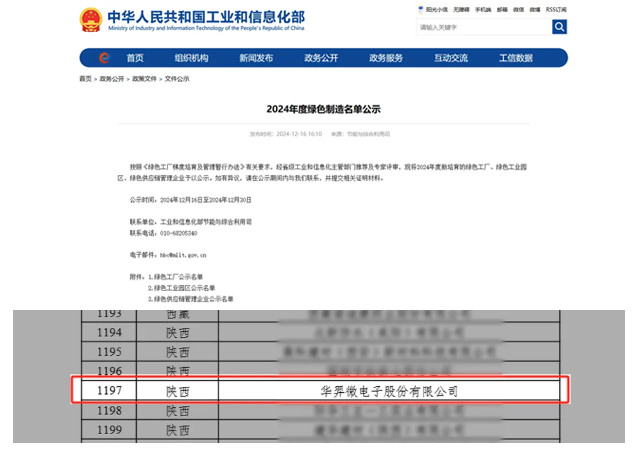
Task: Click the title 2024年度绿色制造名单公示
Action: (323, 109)
